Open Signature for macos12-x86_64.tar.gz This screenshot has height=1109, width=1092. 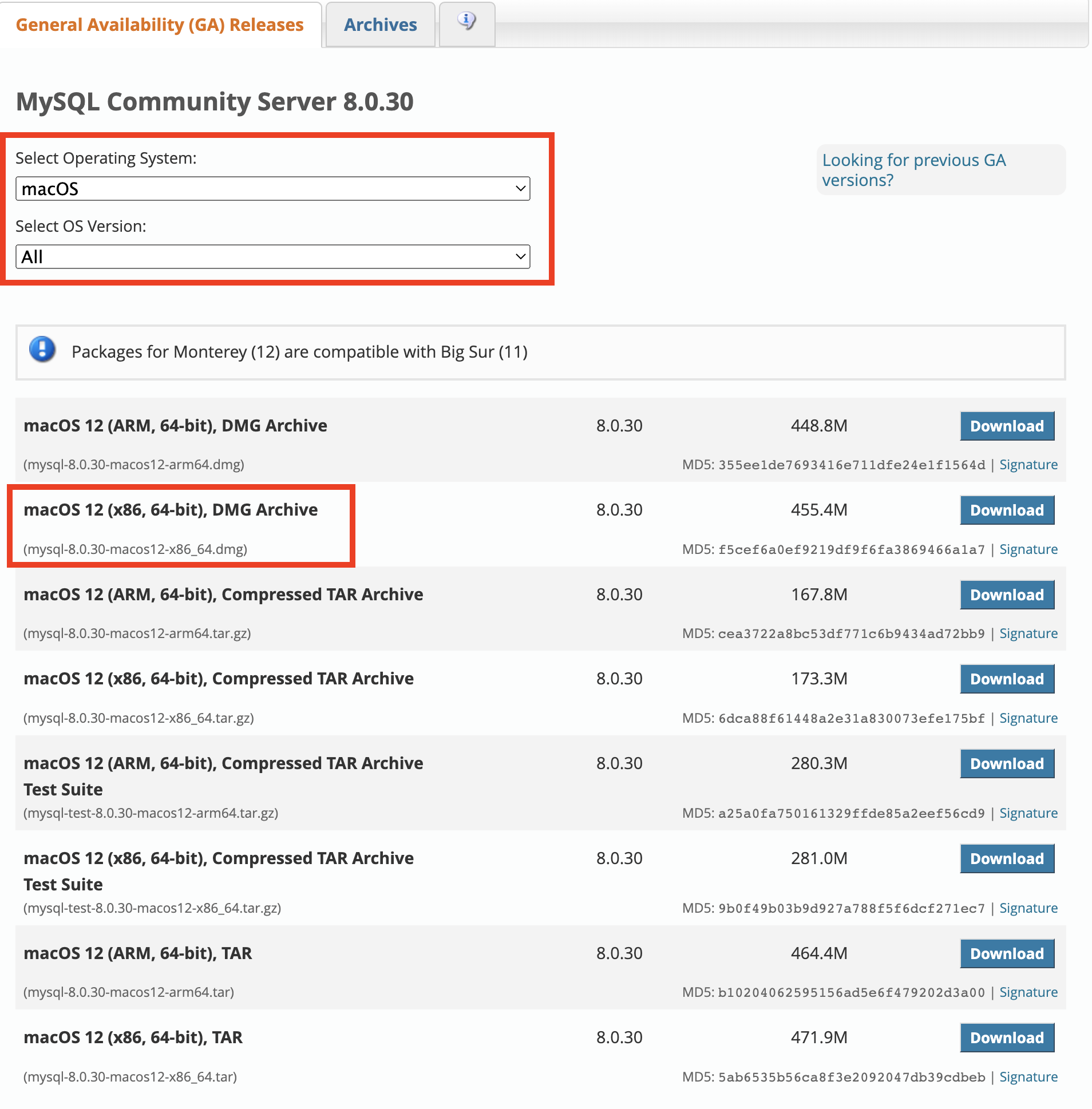[x=1029, y=719]
